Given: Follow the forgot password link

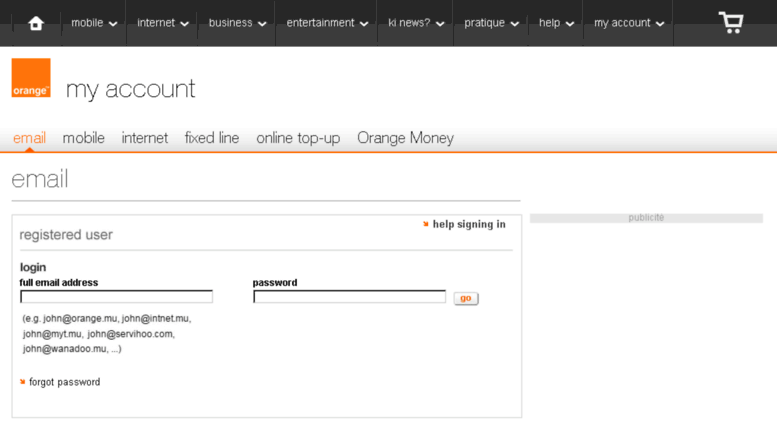Looking at the screenshot, I should click(x=64, y=382).
